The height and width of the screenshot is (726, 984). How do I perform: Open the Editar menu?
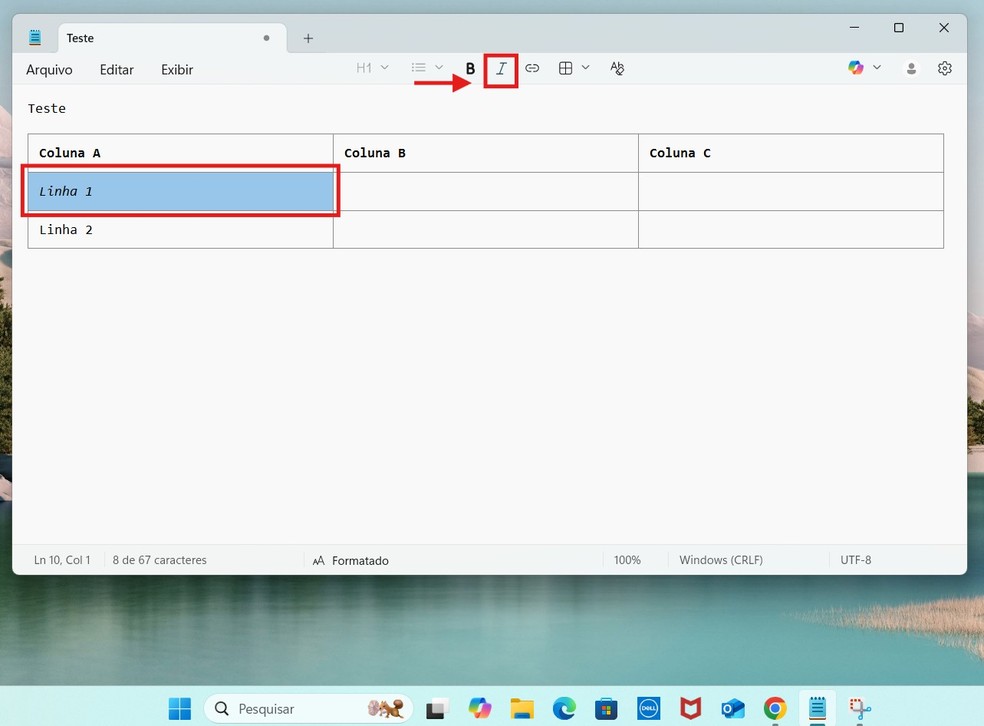[x=117, y=70]
